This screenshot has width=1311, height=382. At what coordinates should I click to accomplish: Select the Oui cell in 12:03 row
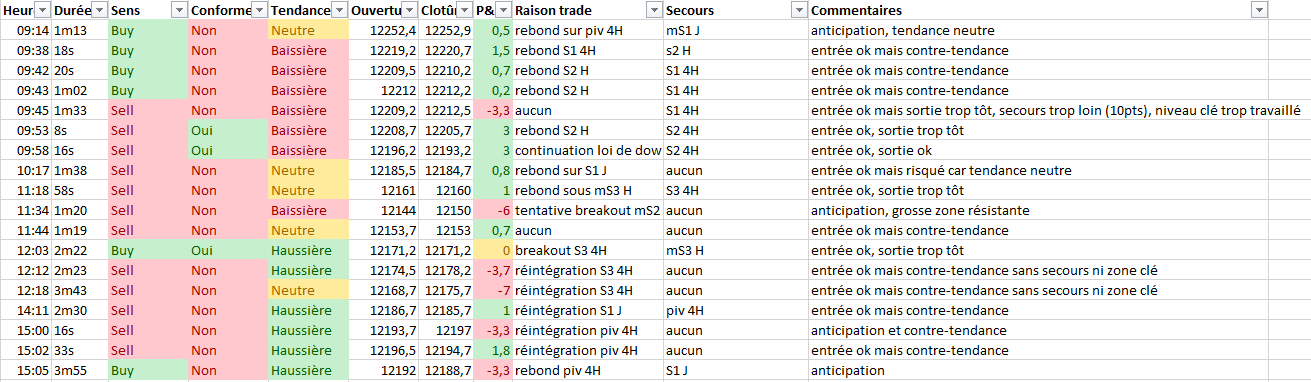click(228, 251)
